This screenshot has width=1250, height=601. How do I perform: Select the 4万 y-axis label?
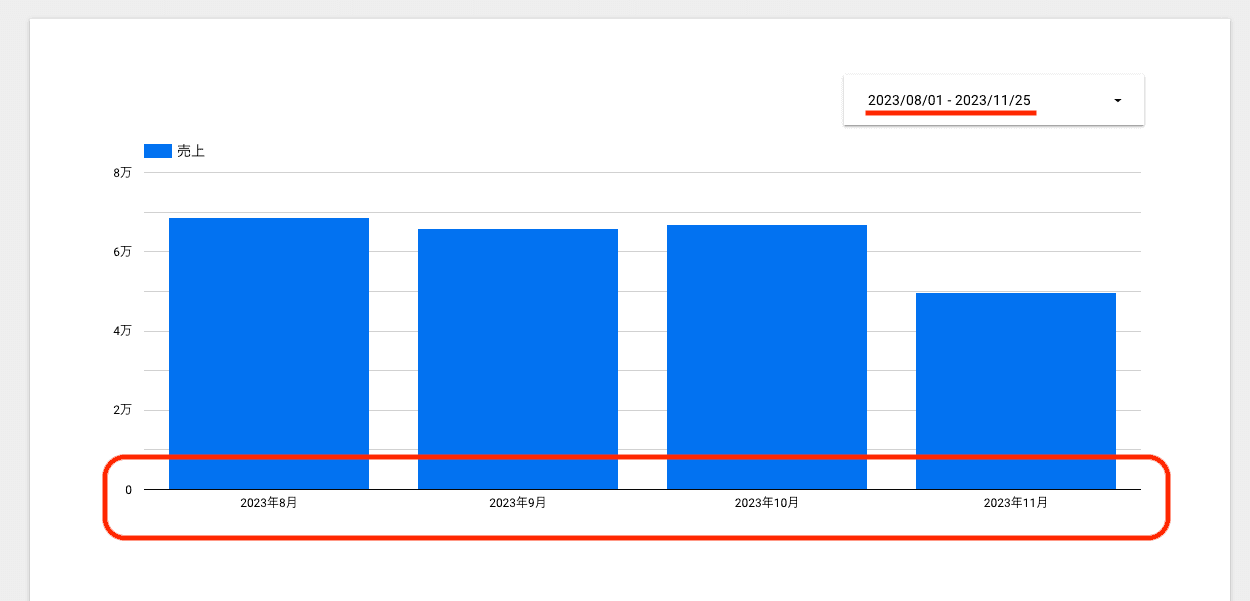[122, 331]
